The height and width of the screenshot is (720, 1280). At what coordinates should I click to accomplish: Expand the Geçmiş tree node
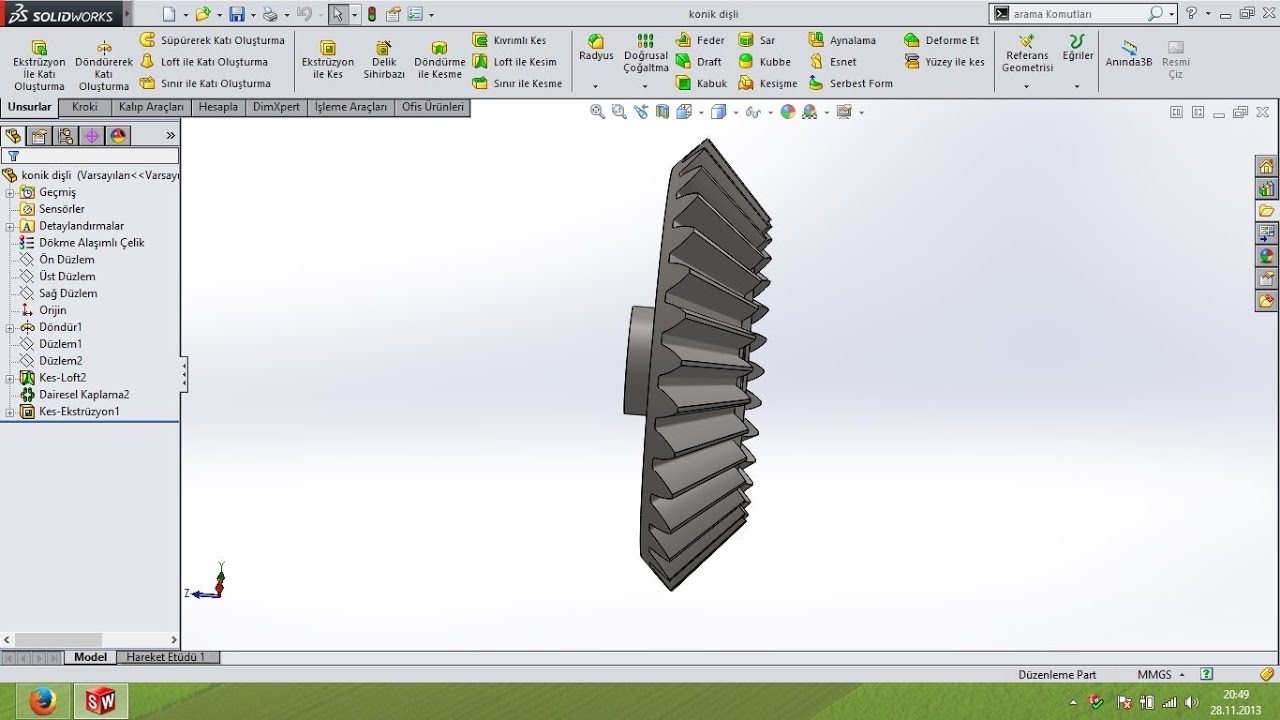pyautogui.click(x=10, y=193)
